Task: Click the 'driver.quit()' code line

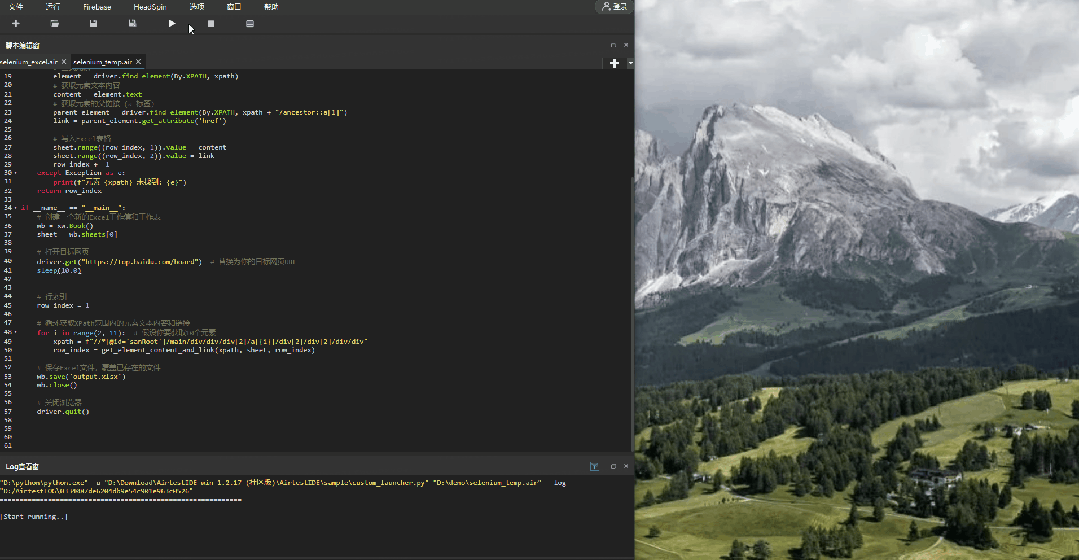Action: pos(63,411)
